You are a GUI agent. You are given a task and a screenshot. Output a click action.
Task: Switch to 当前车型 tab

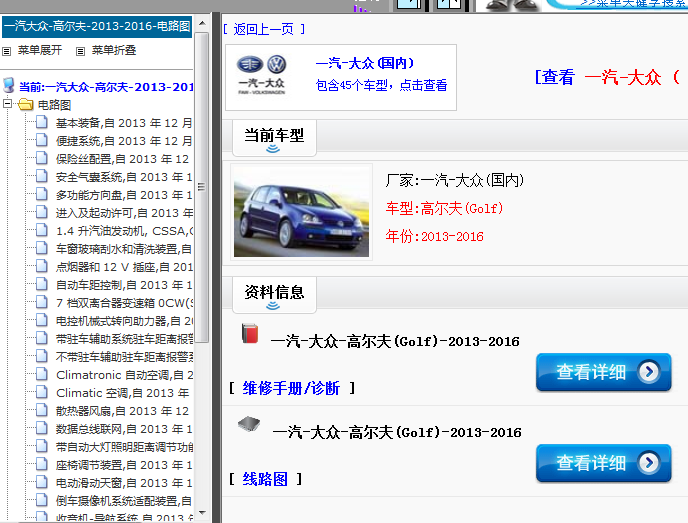pos(274,137)
